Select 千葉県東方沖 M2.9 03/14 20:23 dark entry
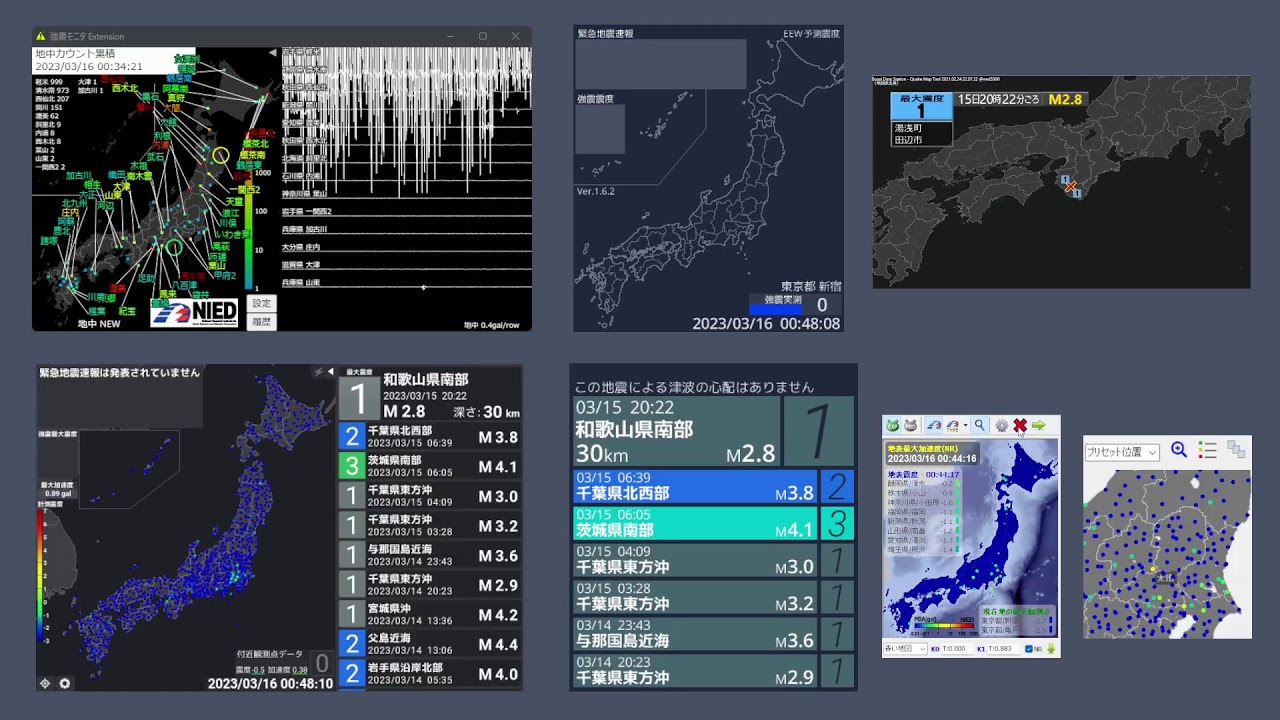1280x720 pixels. point(430,585)
